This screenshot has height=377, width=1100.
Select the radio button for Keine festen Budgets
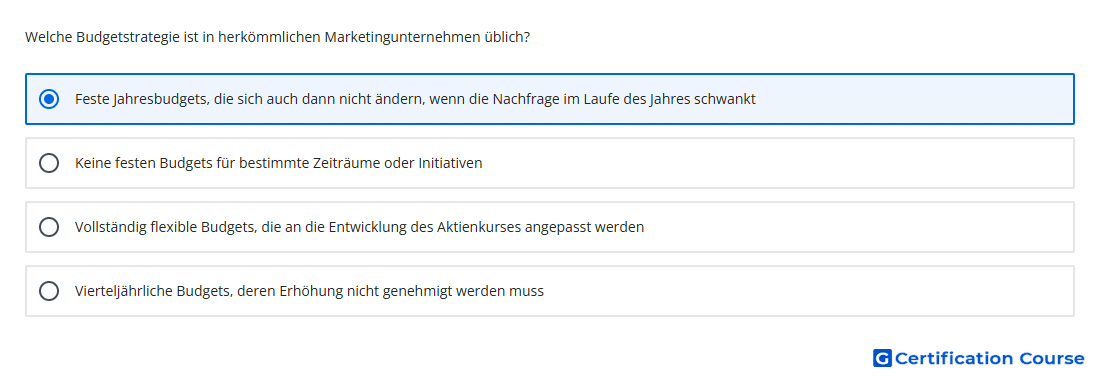tap(49, 163)
